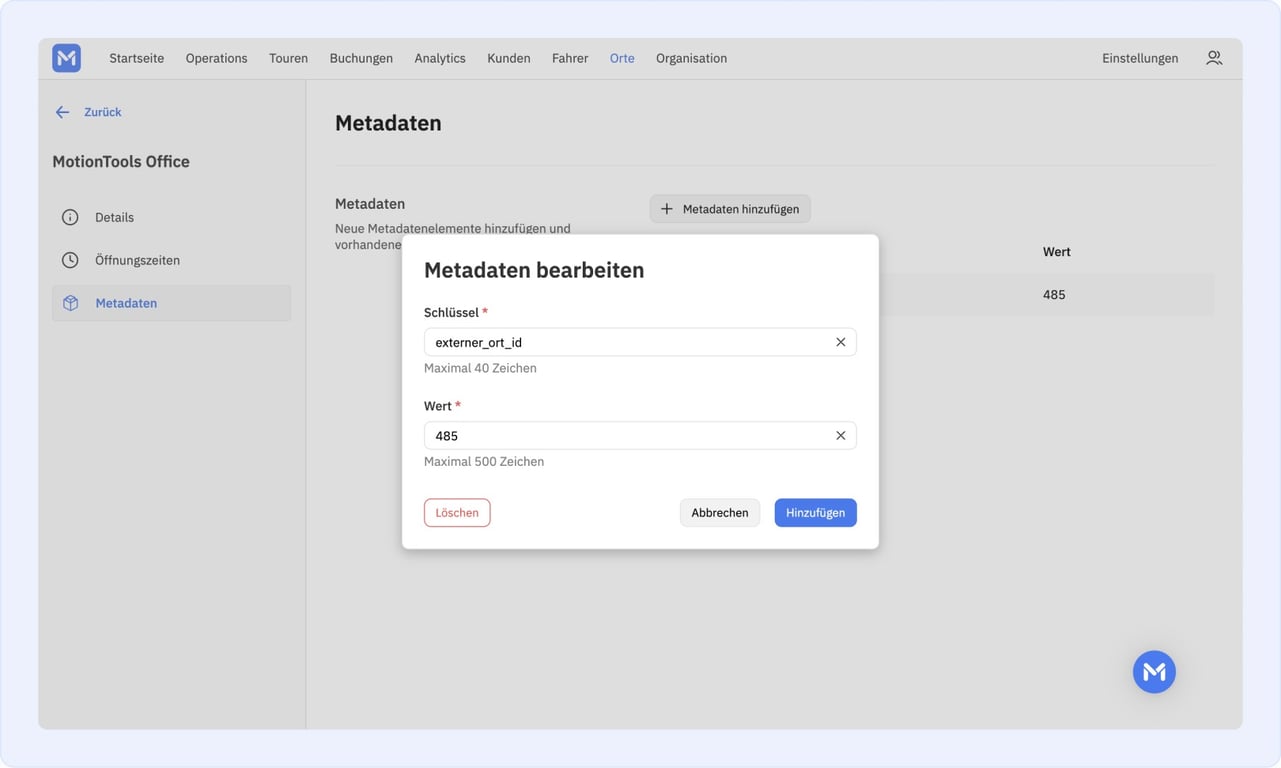Open the Operations menu

click(216, 58)
